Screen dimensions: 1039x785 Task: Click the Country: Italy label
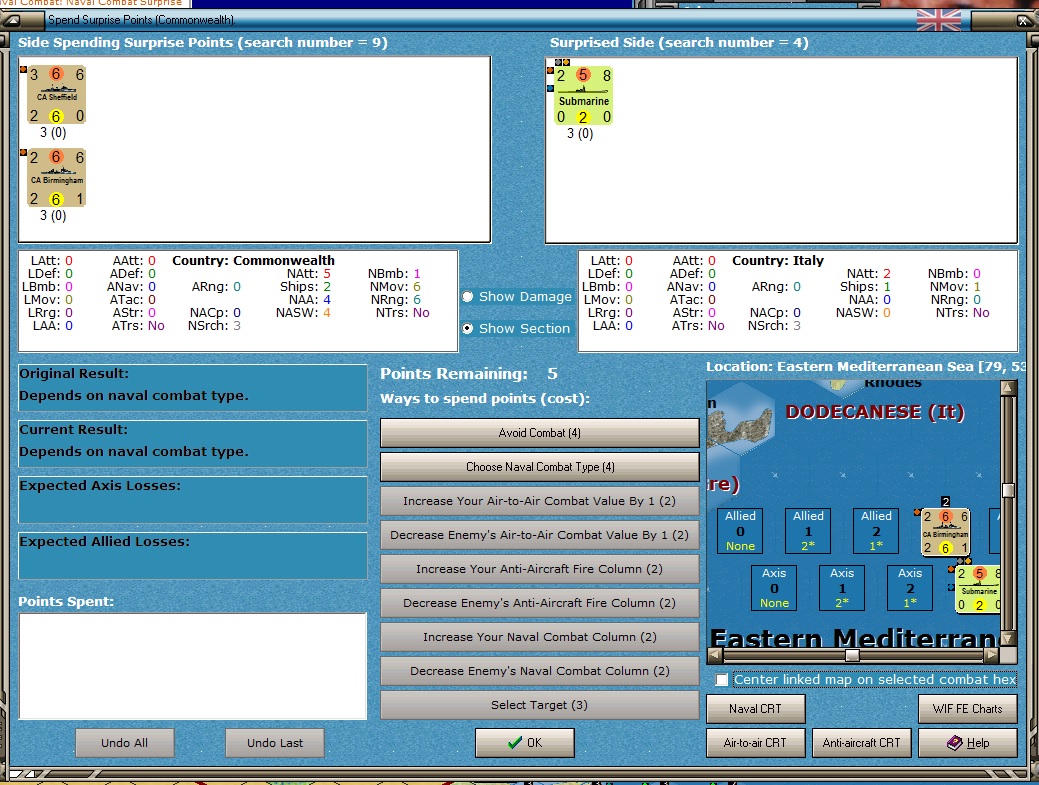click(778, 260)
